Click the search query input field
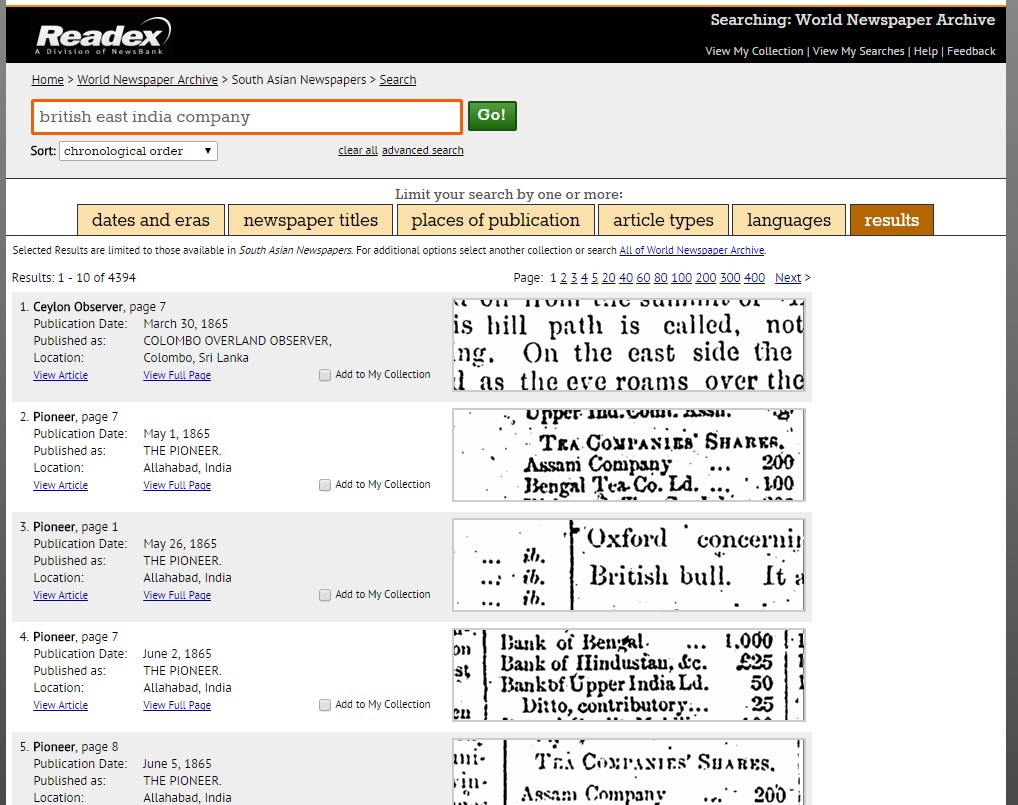The width and height of the screenshot is (1018, 805). coord(246,117)
